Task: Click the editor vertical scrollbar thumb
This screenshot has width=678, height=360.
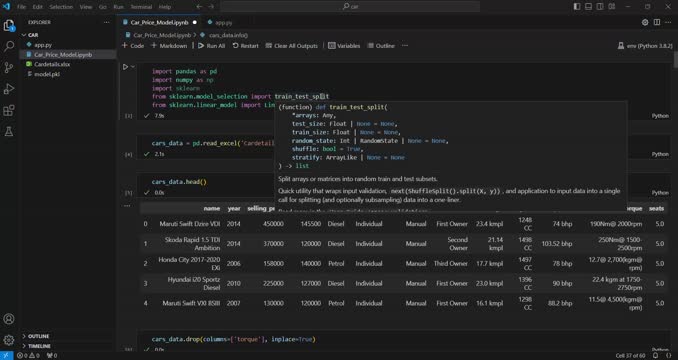Action: pos(675,60)
